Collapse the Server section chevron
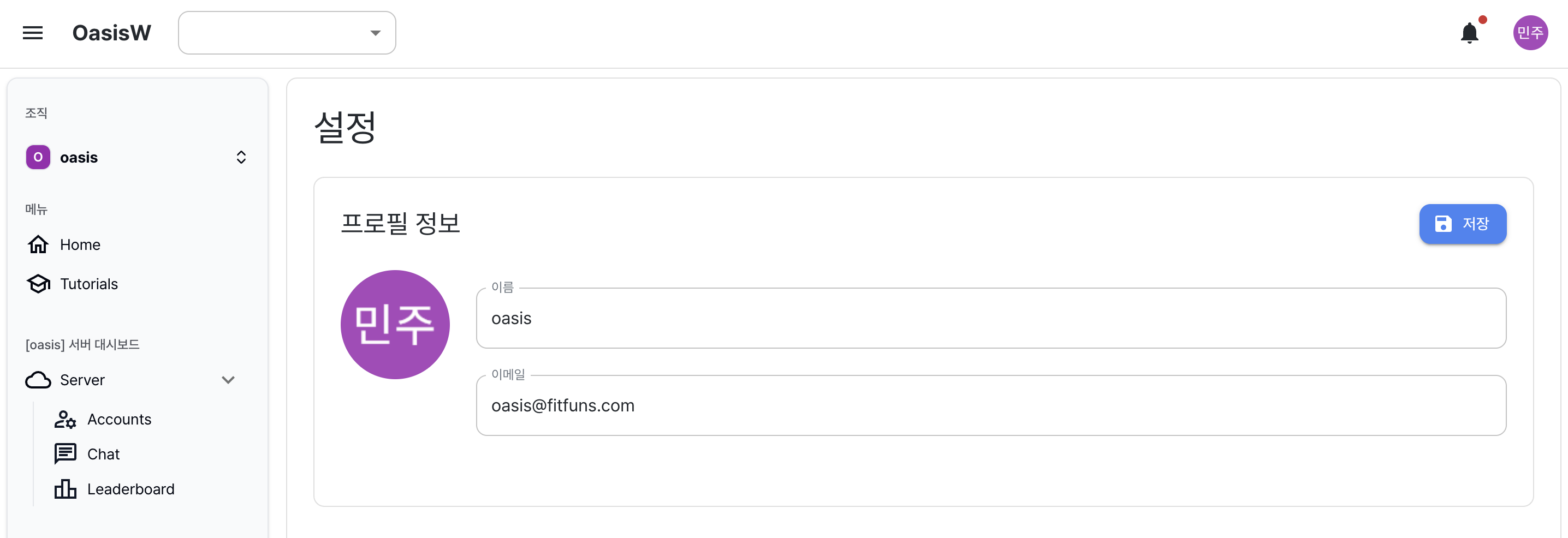Image resolution: width=1568 pixels, height=538 pixels. [228, 380]
